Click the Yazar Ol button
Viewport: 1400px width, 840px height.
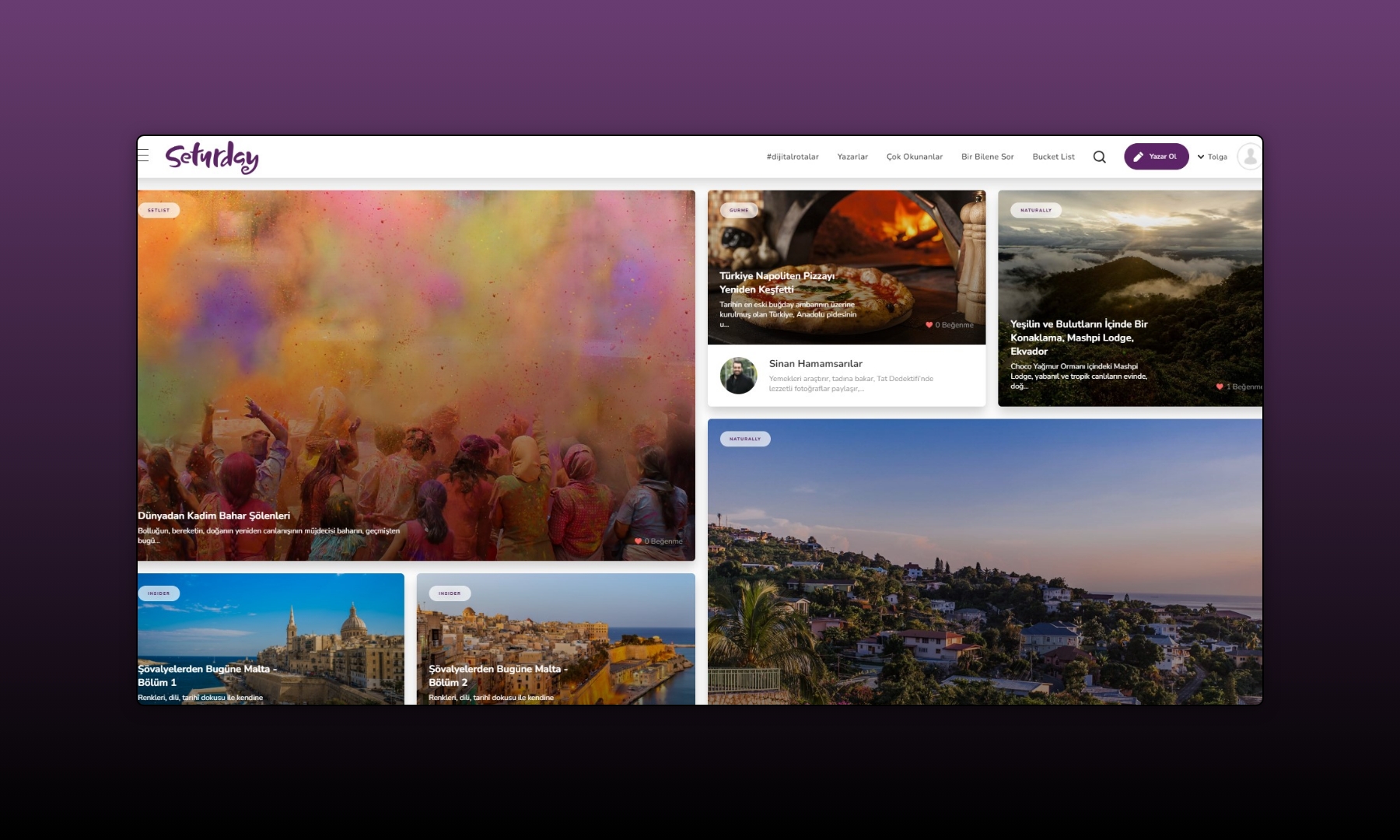(1156, 156)
